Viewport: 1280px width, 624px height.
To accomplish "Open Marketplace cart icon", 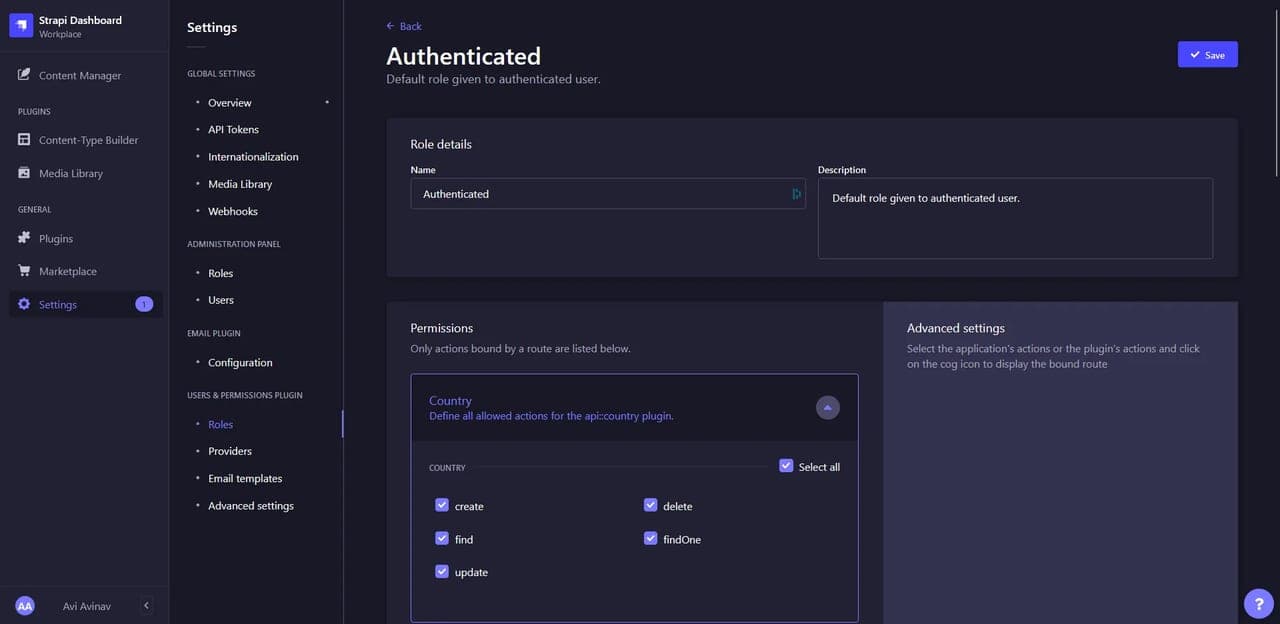I will click(24, 271).
